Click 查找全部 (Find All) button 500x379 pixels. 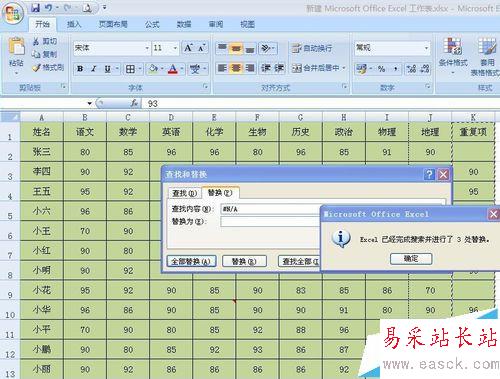(299, 261)
